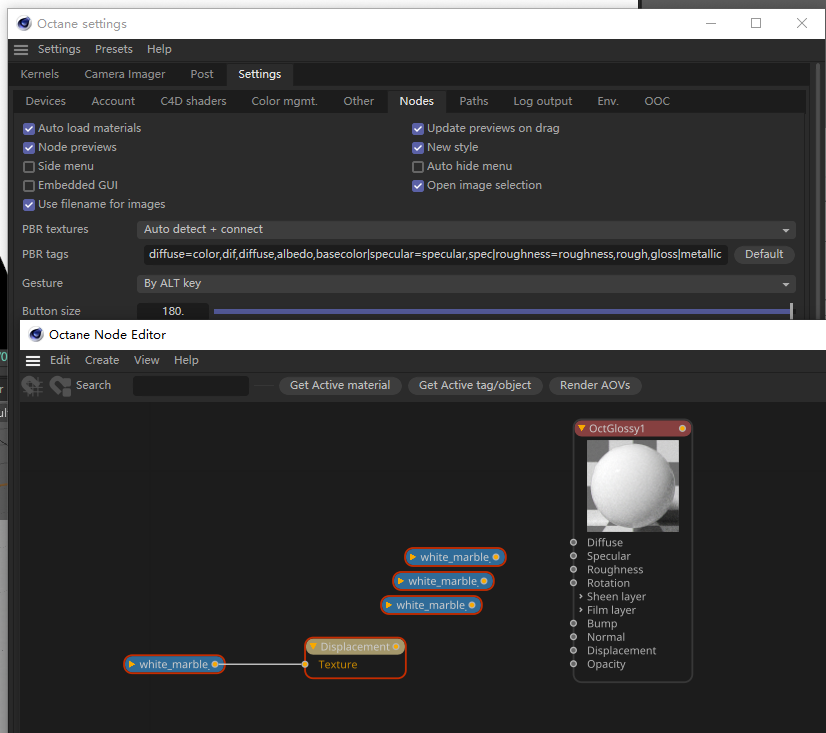This screenshot has width=826, height=733.
Task: Open Help menu in Octane settings
Action: pyautogui.click(x=159, y=49)
